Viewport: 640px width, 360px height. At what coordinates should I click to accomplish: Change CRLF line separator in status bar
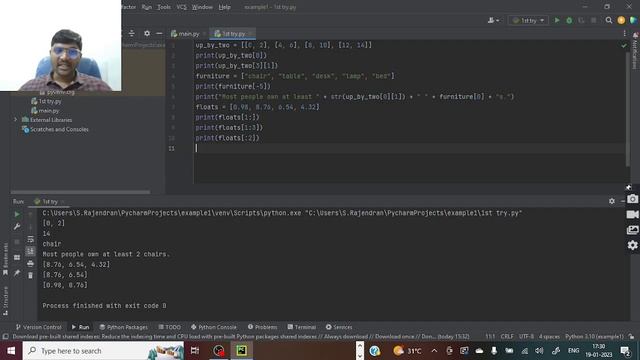click(x=507, y=337)
